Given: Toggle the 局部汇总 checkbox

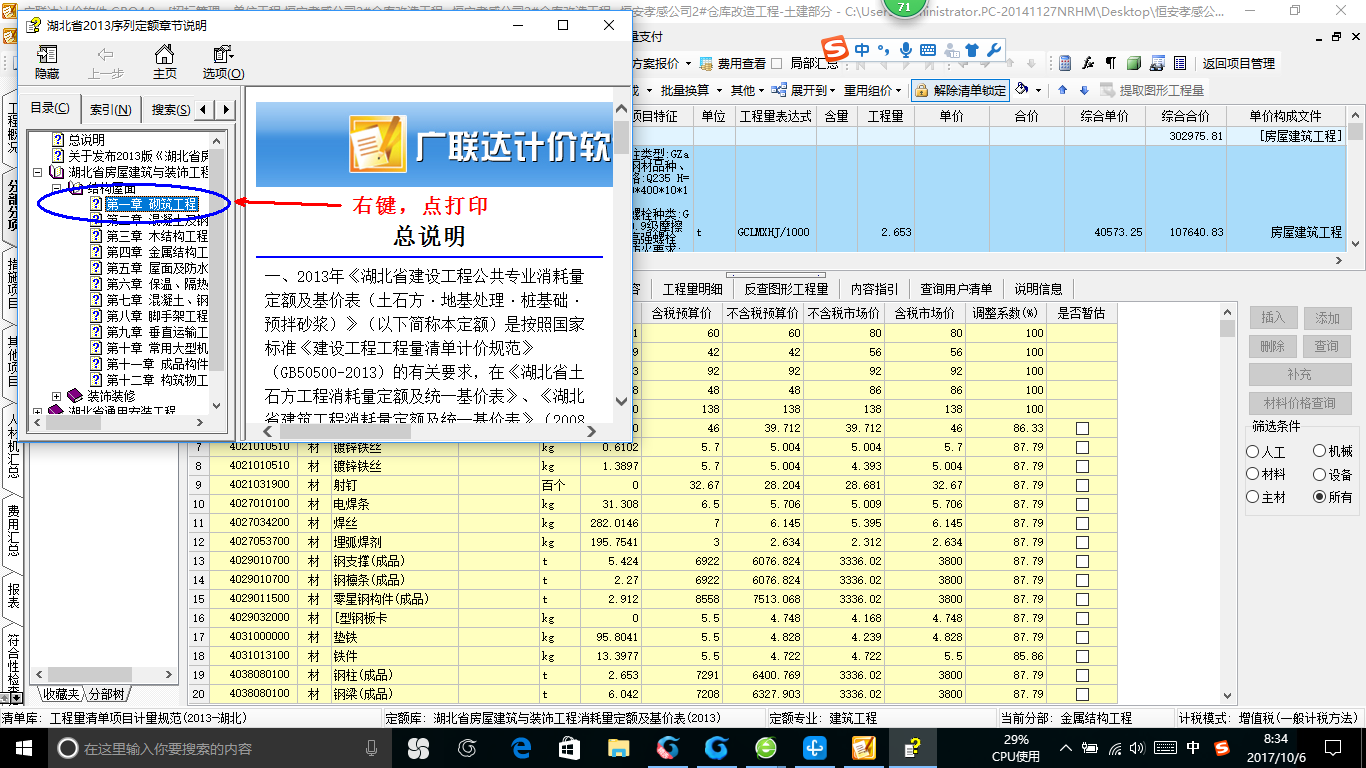Looking at the screenshot, I should point(777,63).
